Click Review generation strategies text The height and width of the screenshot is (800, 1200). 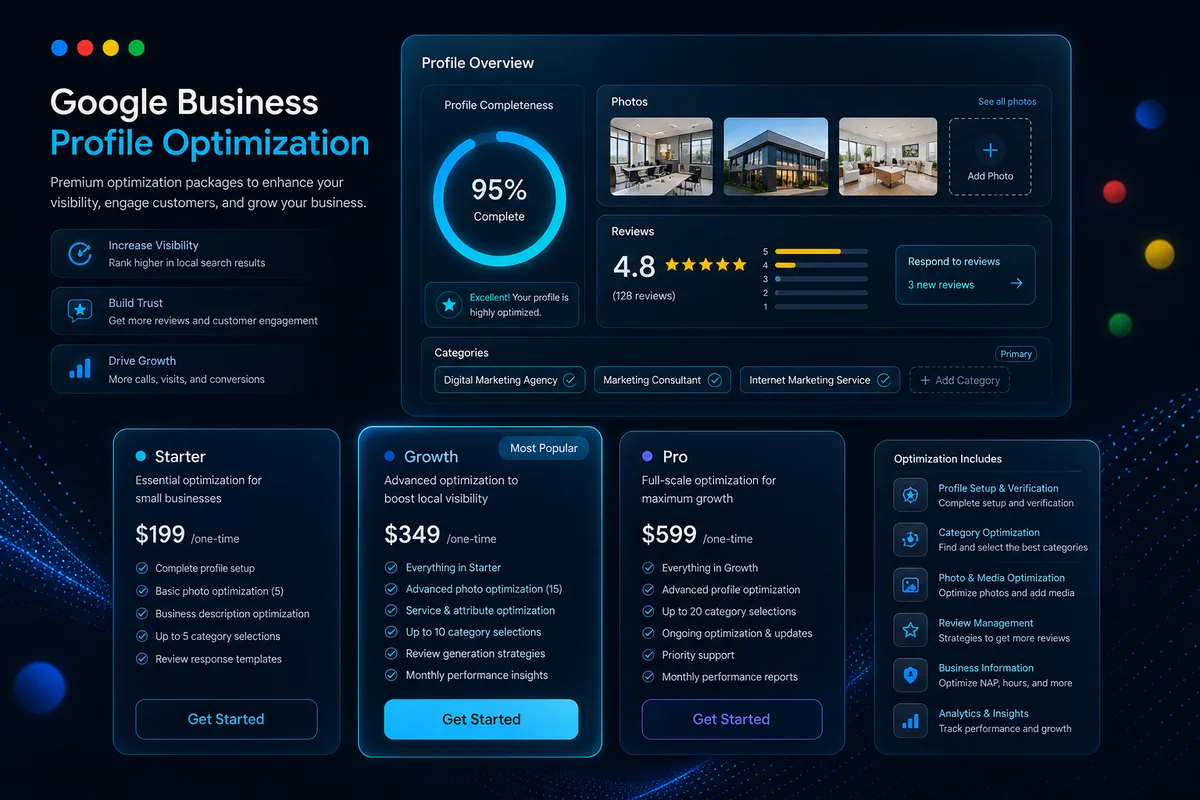pyautogui.click(x=476, y=653)
